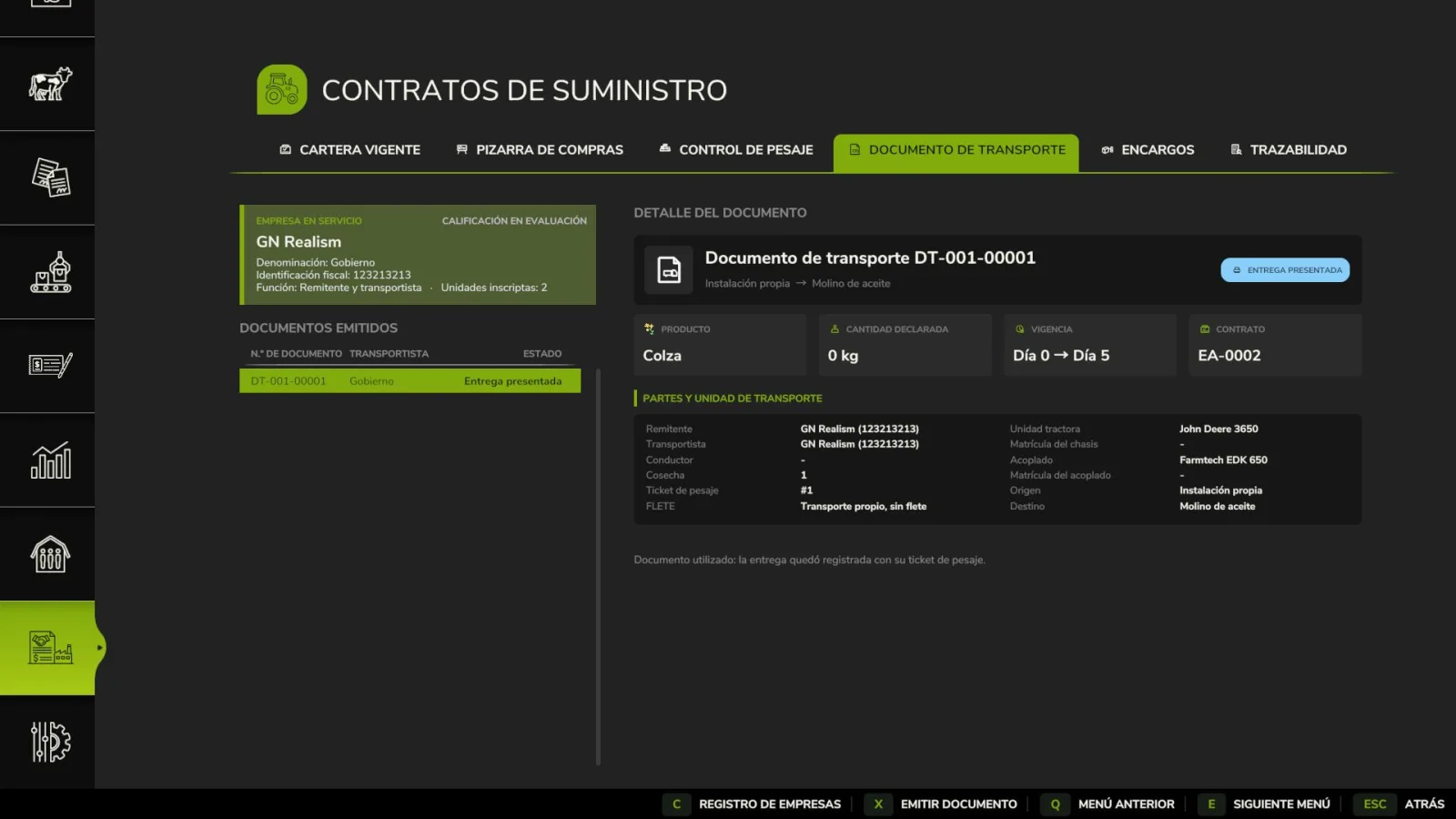Click the Molino de aceite destination value
Screen dimensions: 1456x819
coord(1218,506)
